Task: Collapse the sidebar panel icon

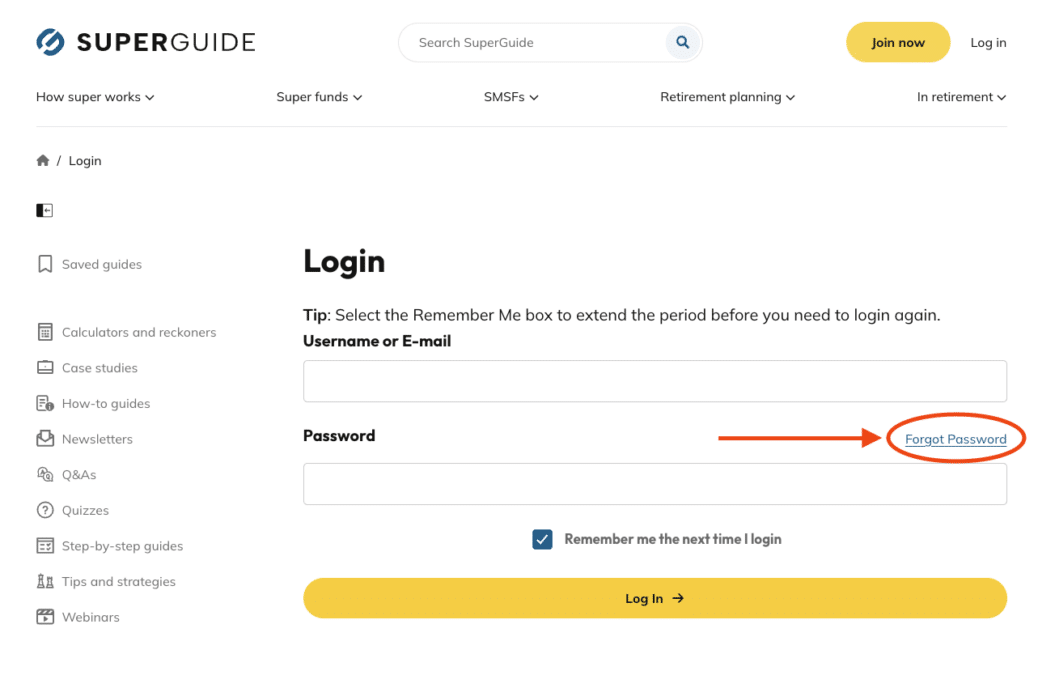Action: pyautogui.click(x=44, y=210)
